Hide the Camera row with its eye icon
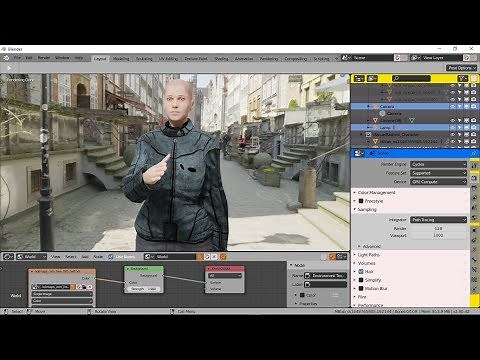The height and width of the screenshot is (360, 480). [x=453, y=107]
